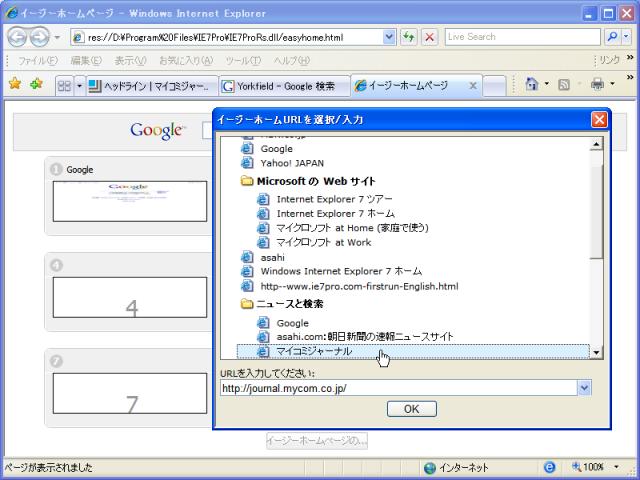Click the browser Forward button
The image size is (640, 480).
(x=40, y=37)
